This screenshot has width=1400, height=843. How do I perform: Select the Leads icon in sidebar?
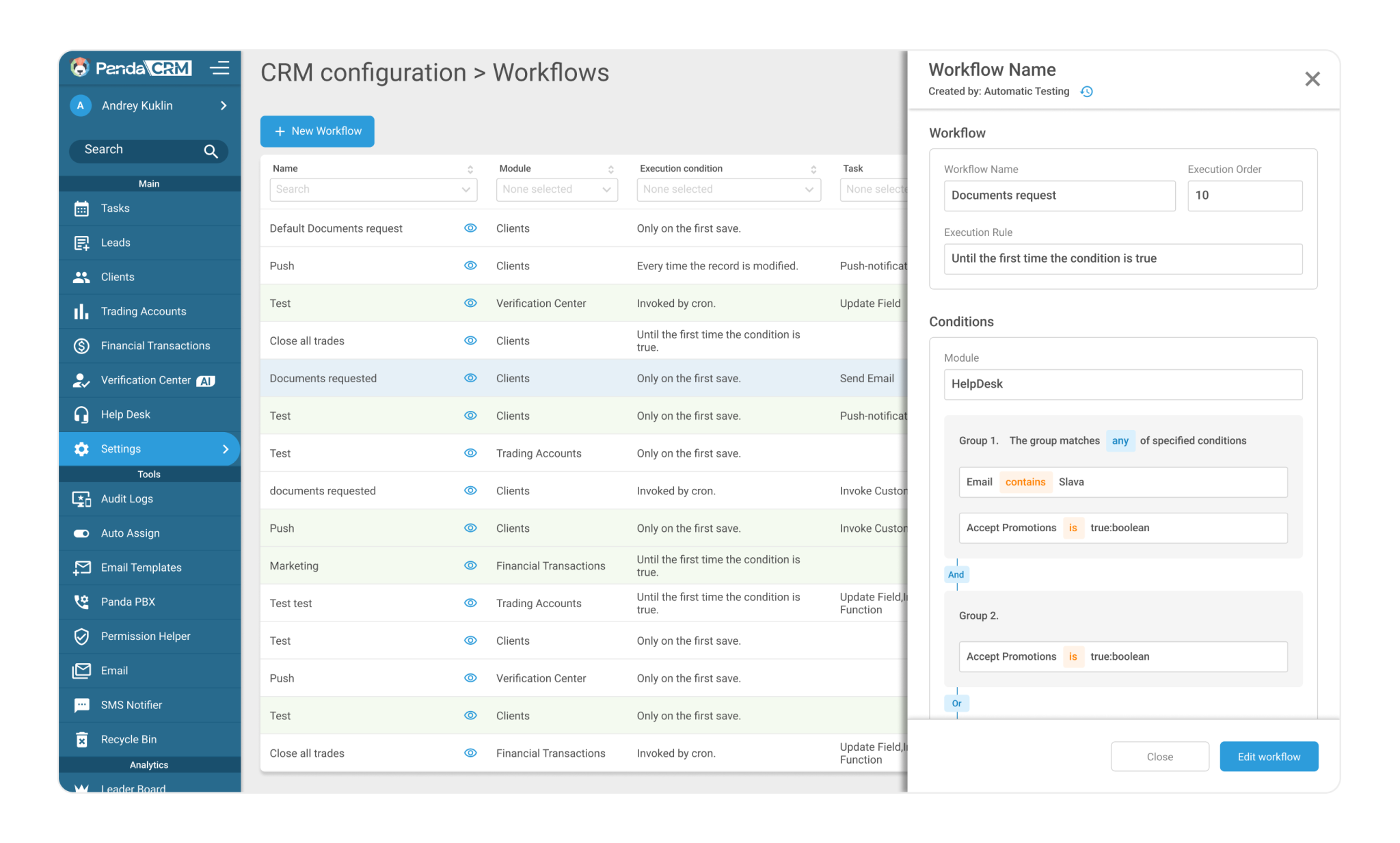(81, 243)
